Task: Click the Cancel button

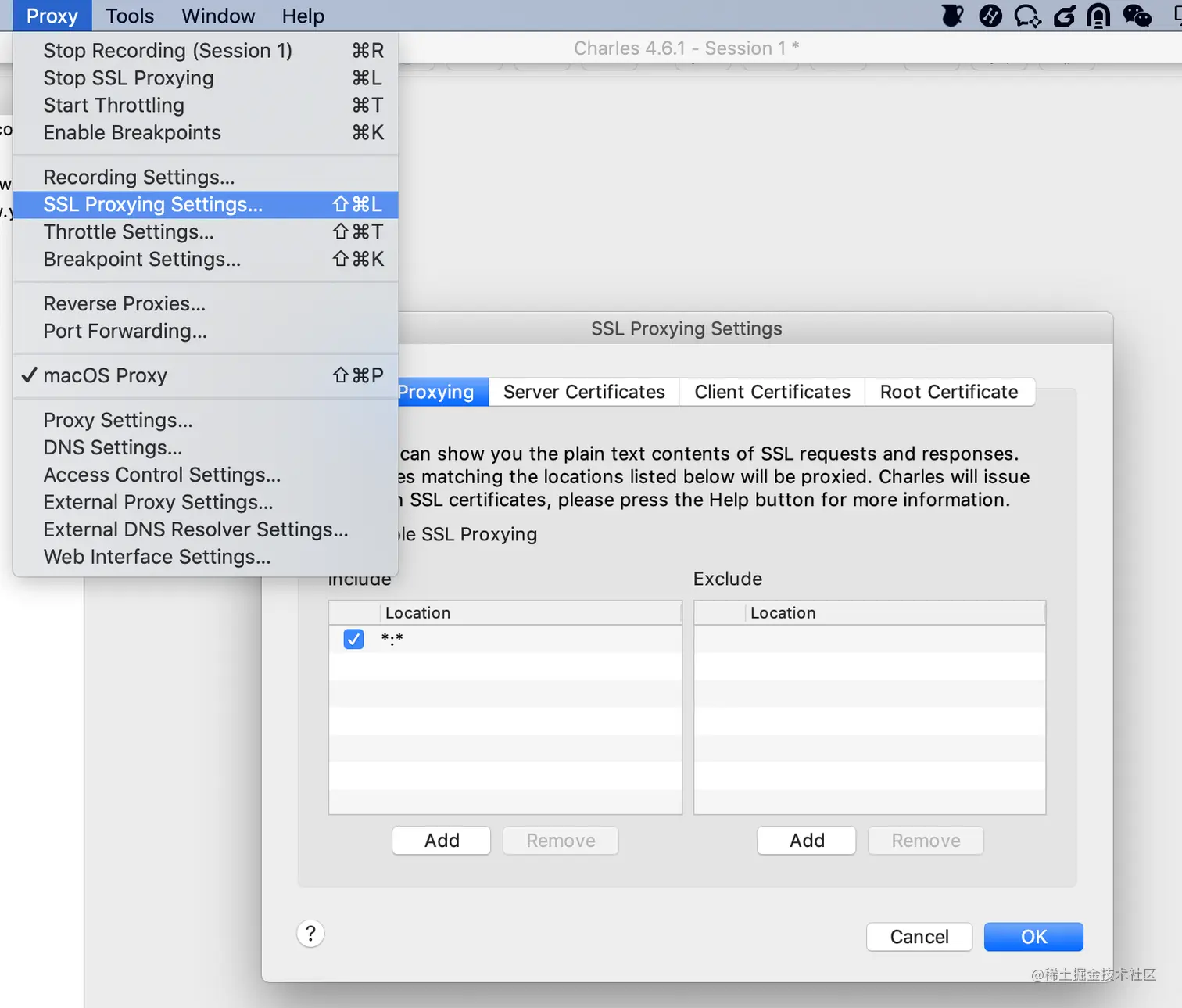Action: 919,937
